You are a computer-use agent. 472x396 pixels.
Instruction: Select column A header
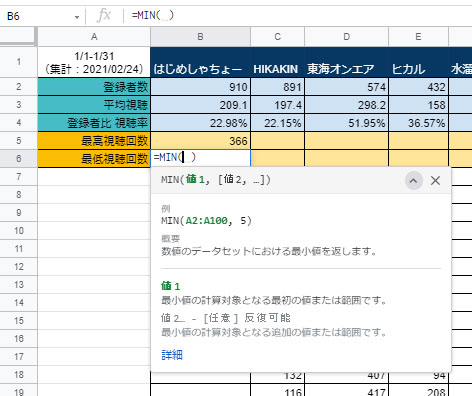94,37
